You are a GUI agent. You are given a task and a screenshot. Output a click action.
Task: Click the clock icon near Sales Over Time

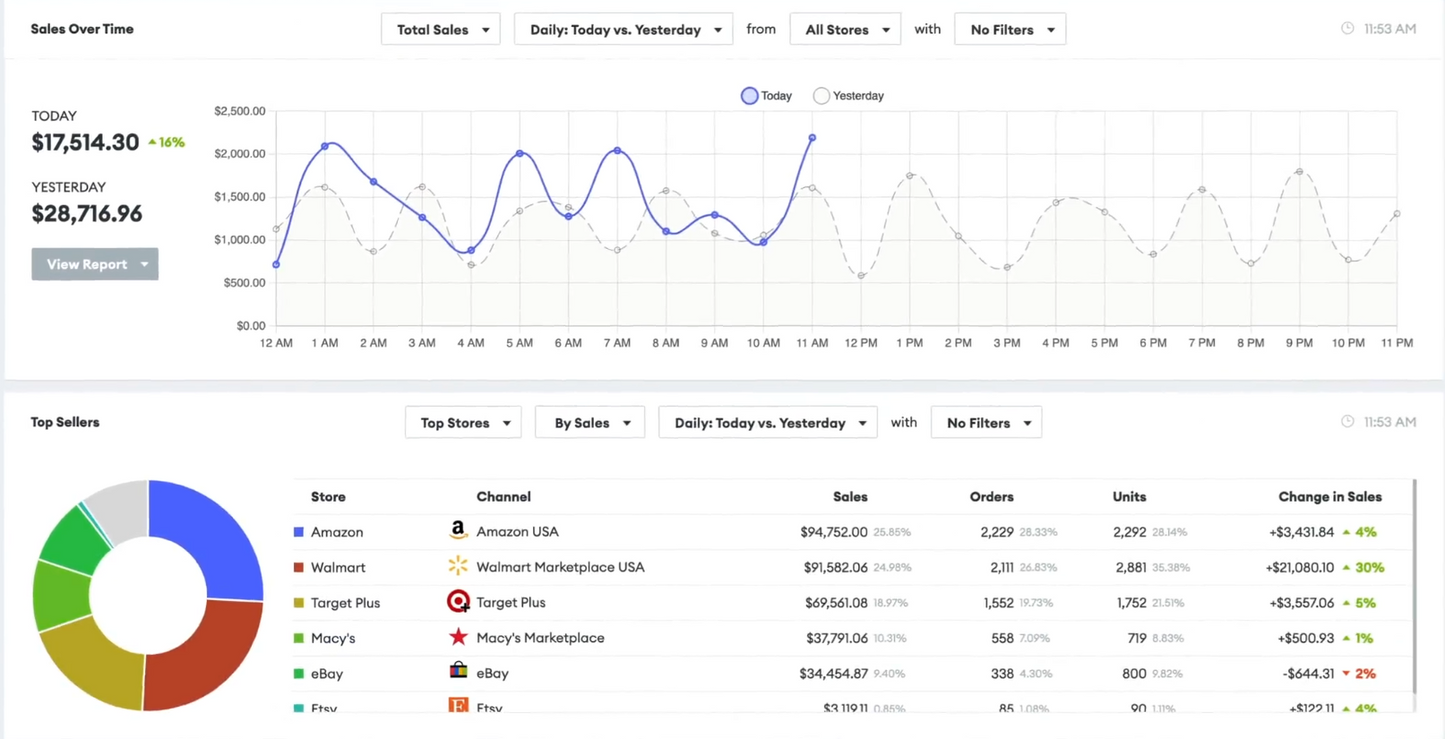click(1346, 28)
